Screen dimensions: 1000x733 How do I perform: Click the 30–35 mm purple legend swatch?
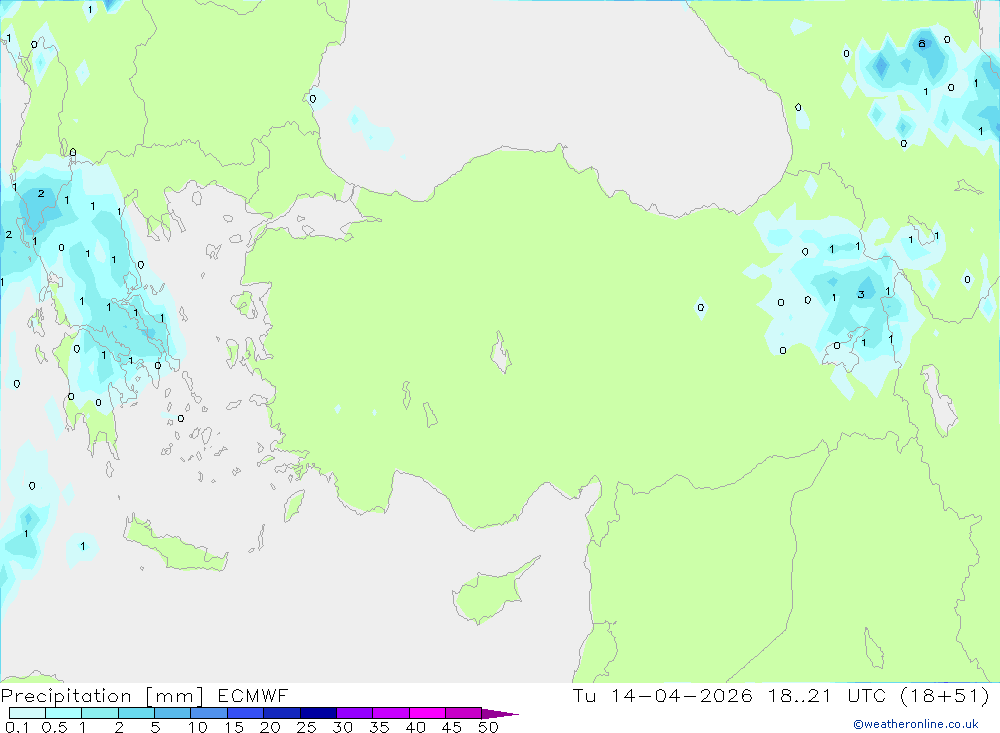[x=354, y=713]
